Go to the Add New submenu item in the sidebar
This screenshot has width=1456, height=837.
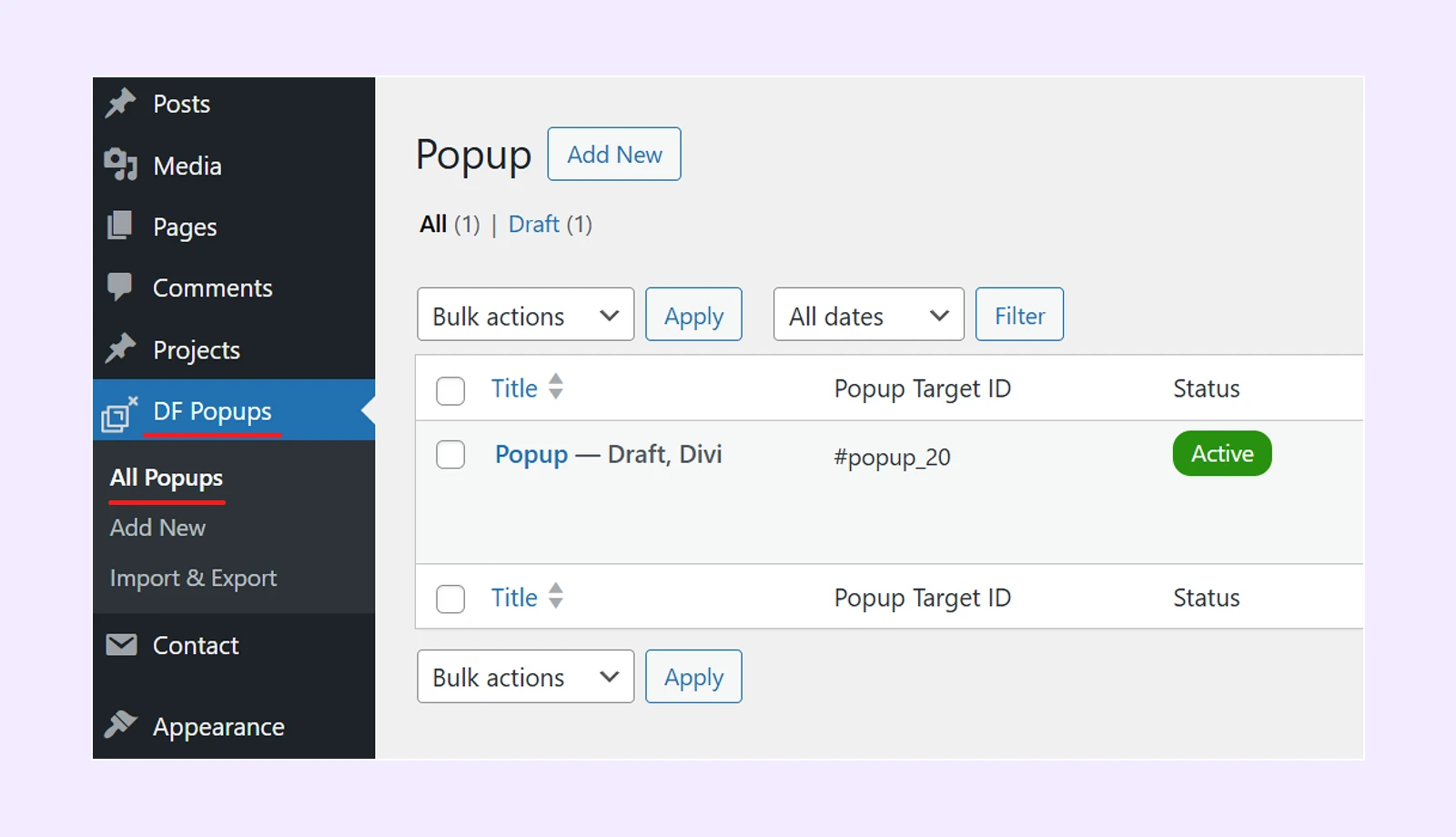point(157,528)
